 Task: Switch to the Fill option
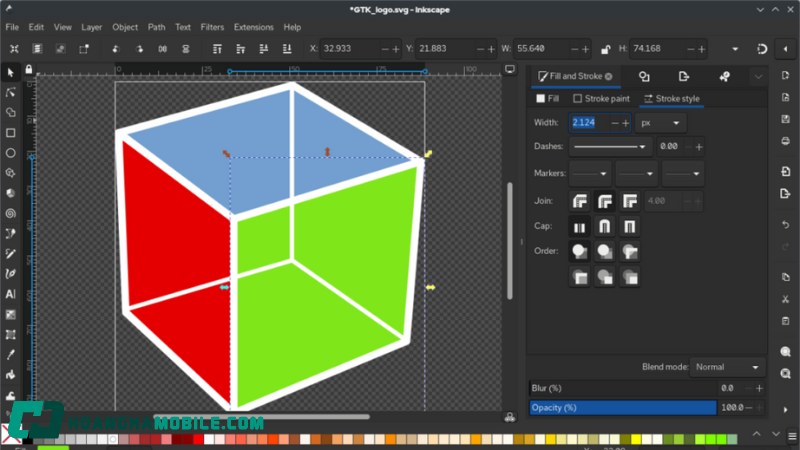(548, 99)
